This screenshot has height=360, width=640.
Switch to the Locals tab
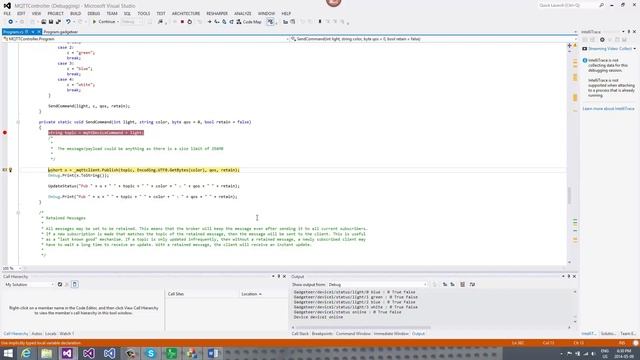(x=51, y=333)
